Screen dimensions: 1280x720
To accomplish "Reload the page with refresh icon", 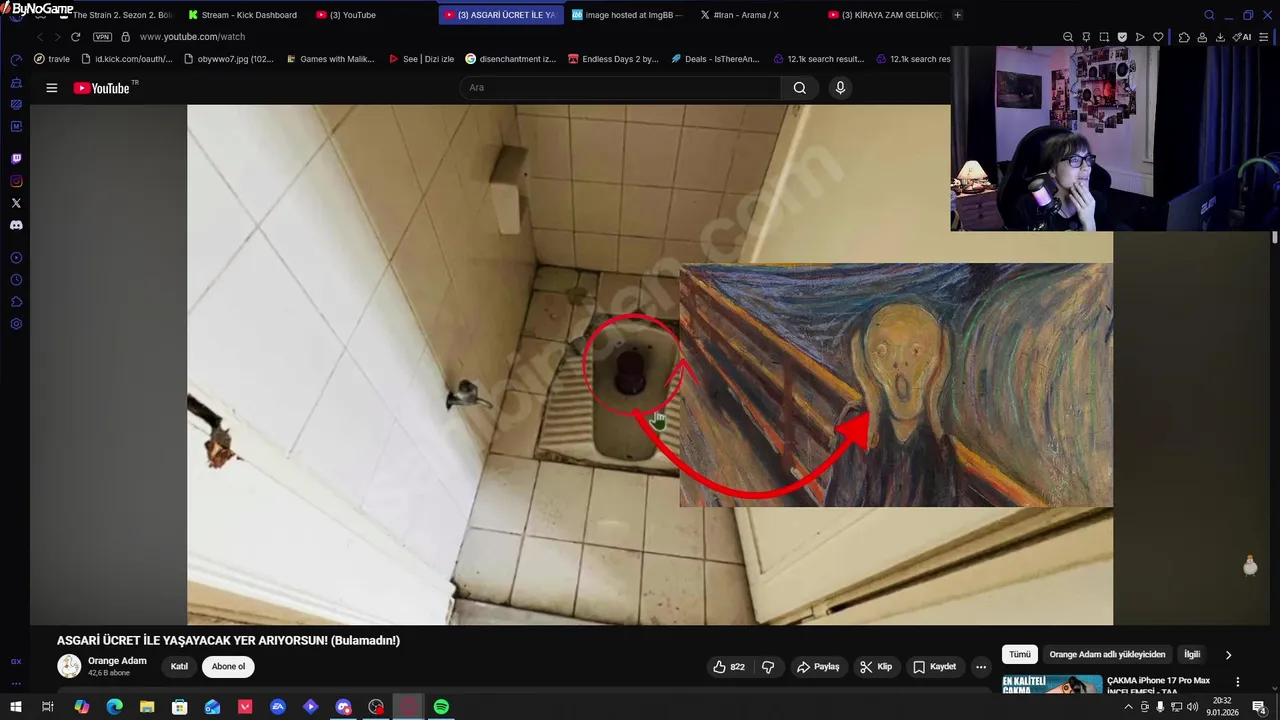I will click(x=75, y=37).
